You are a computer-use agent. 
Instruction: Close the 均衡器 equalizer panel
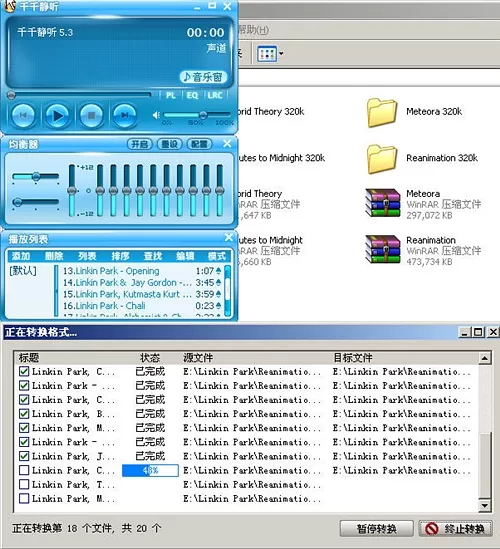click(227, 144)
